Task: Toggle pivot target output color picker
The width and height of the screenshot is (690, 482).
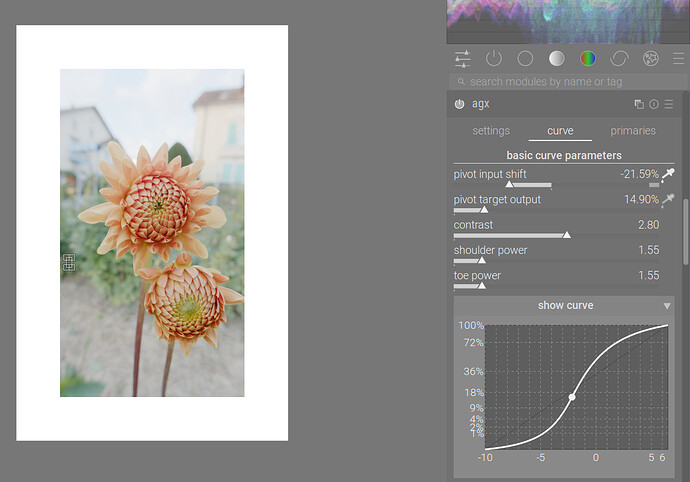Action: [668, 200]
